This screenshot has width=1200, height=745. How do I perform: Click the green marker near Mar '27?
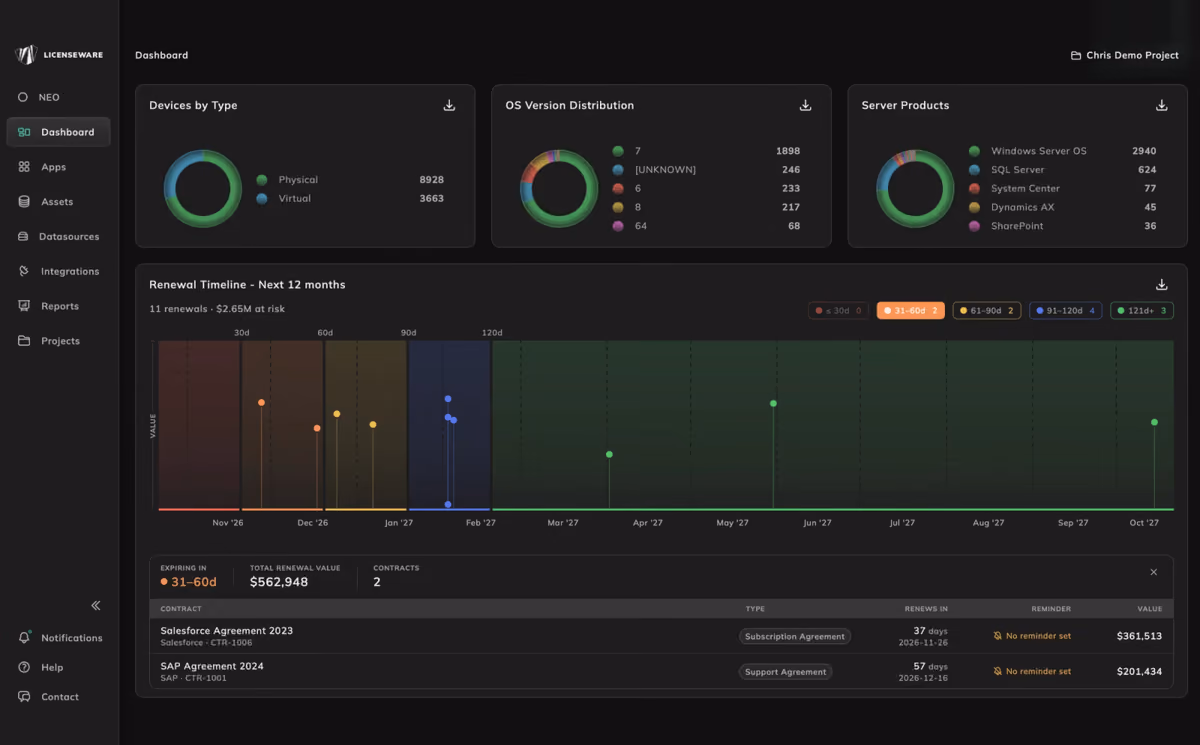(x=609, y=454)
